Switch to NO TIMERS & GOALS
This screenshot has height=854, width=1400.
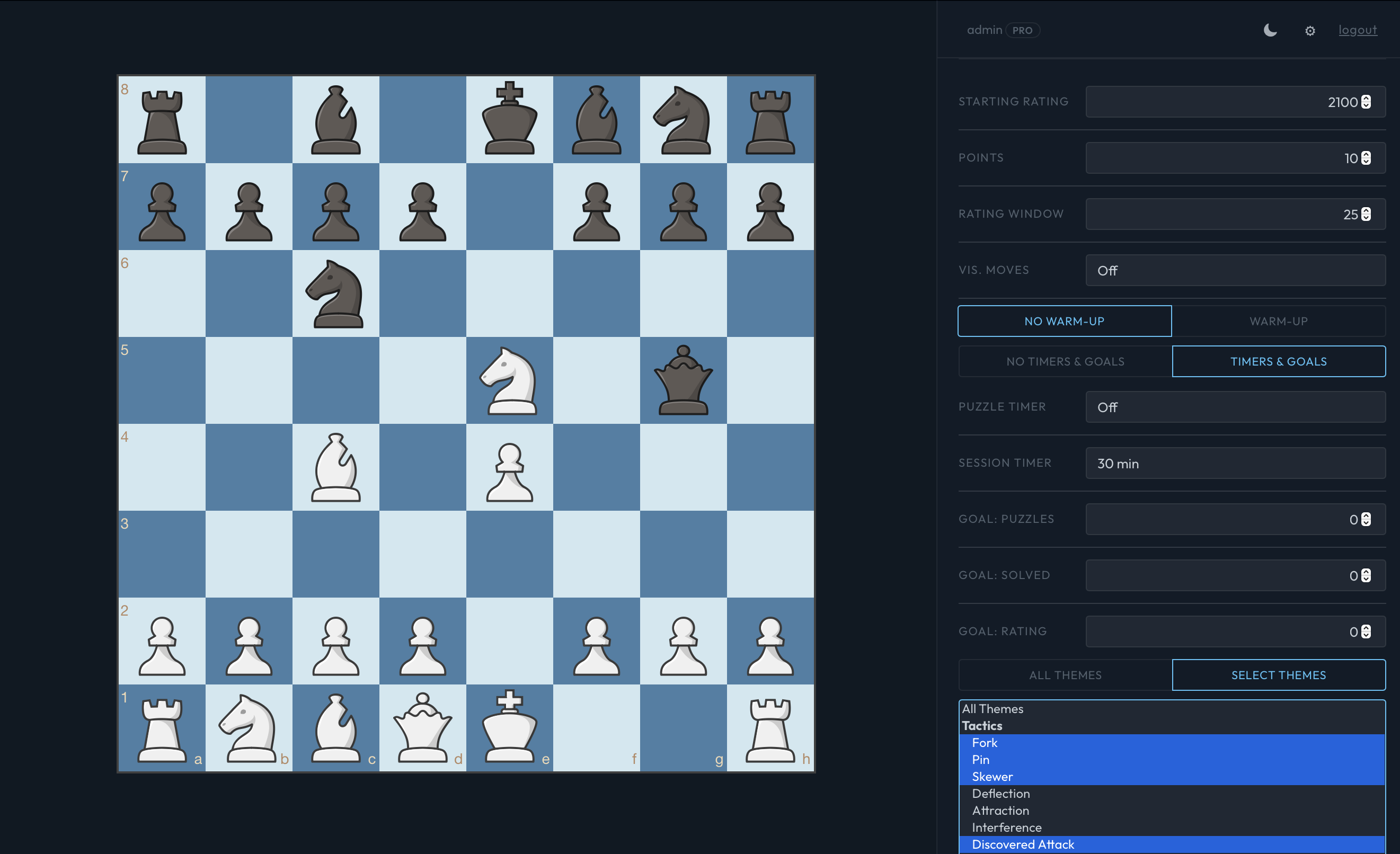(x=1065, y=361)
